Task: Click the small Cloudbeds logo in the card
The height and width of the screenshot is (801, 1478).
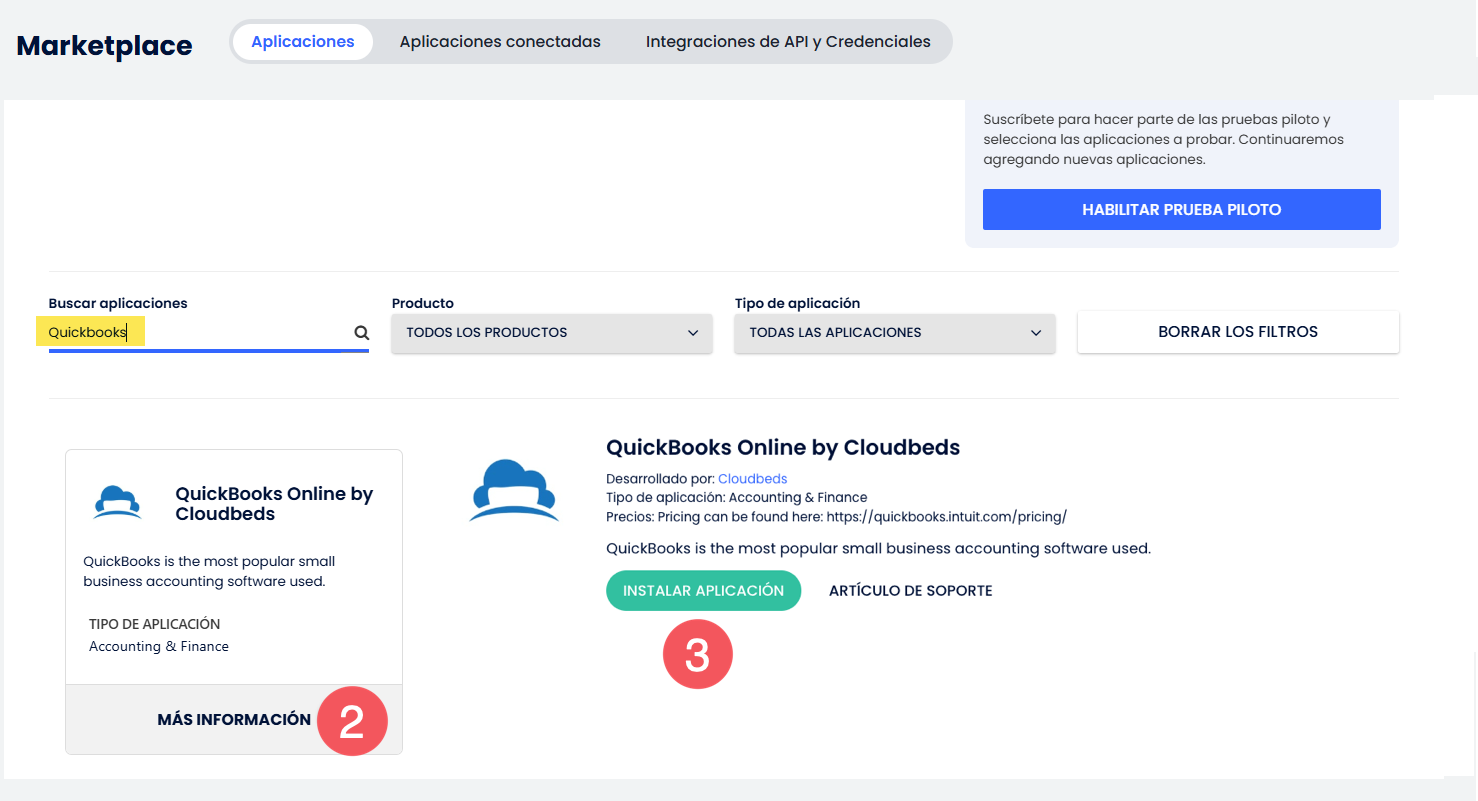Action: tap(117, 503)
